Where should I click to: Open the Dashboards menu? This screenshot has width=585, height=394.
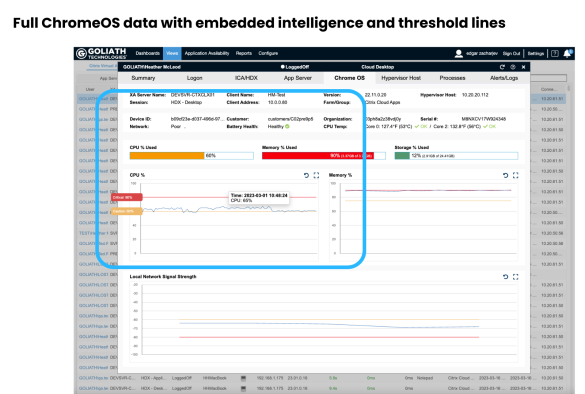pos(148,53)
